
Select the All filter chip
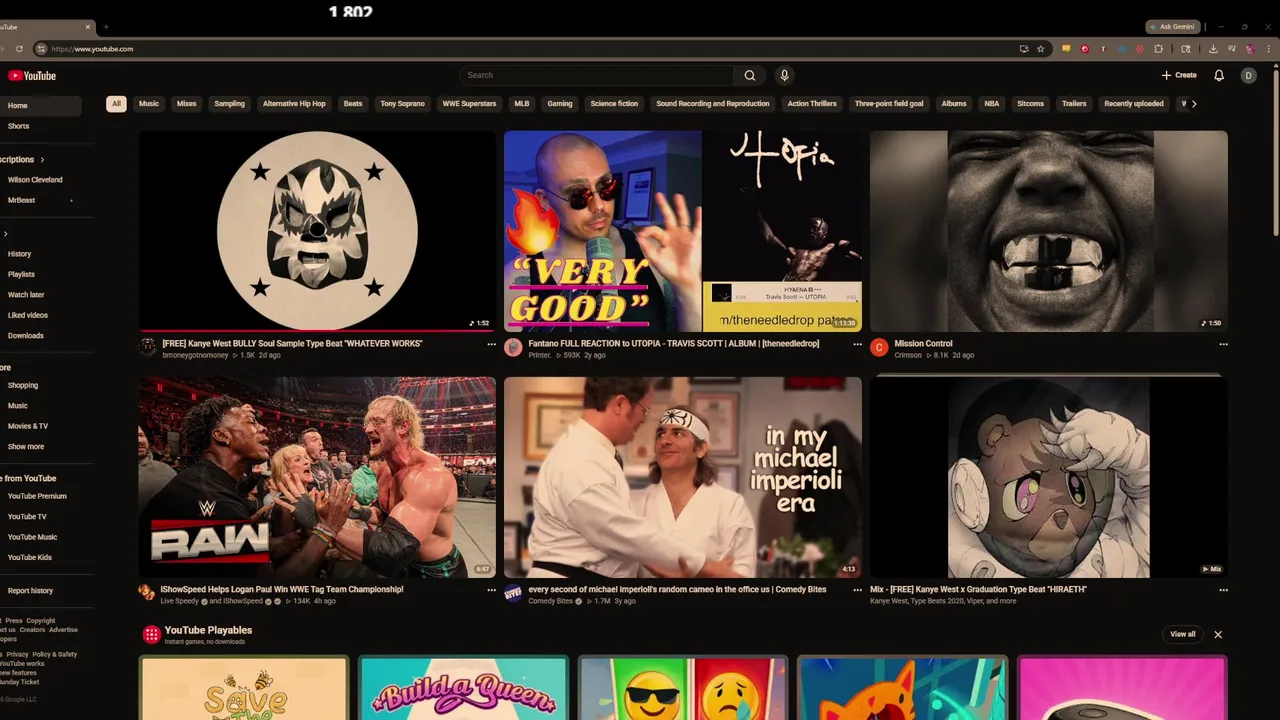[116, 103]
